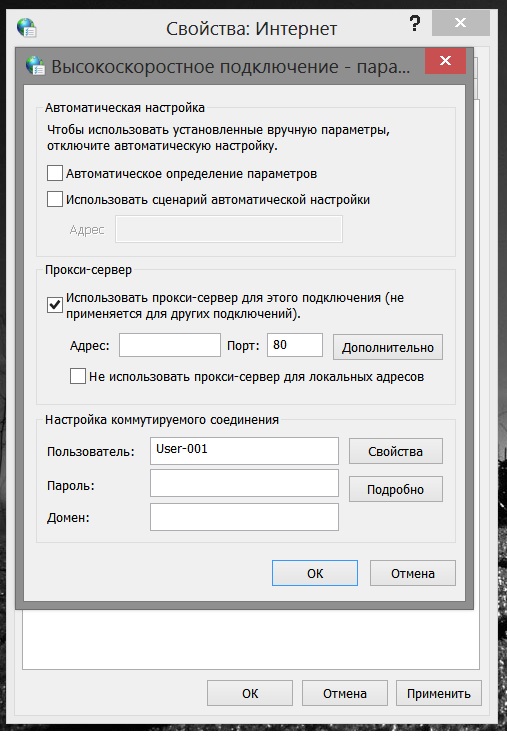
Task: Click the Настройка коммутируемого соединения label
Action: click(x=162, y=419)
